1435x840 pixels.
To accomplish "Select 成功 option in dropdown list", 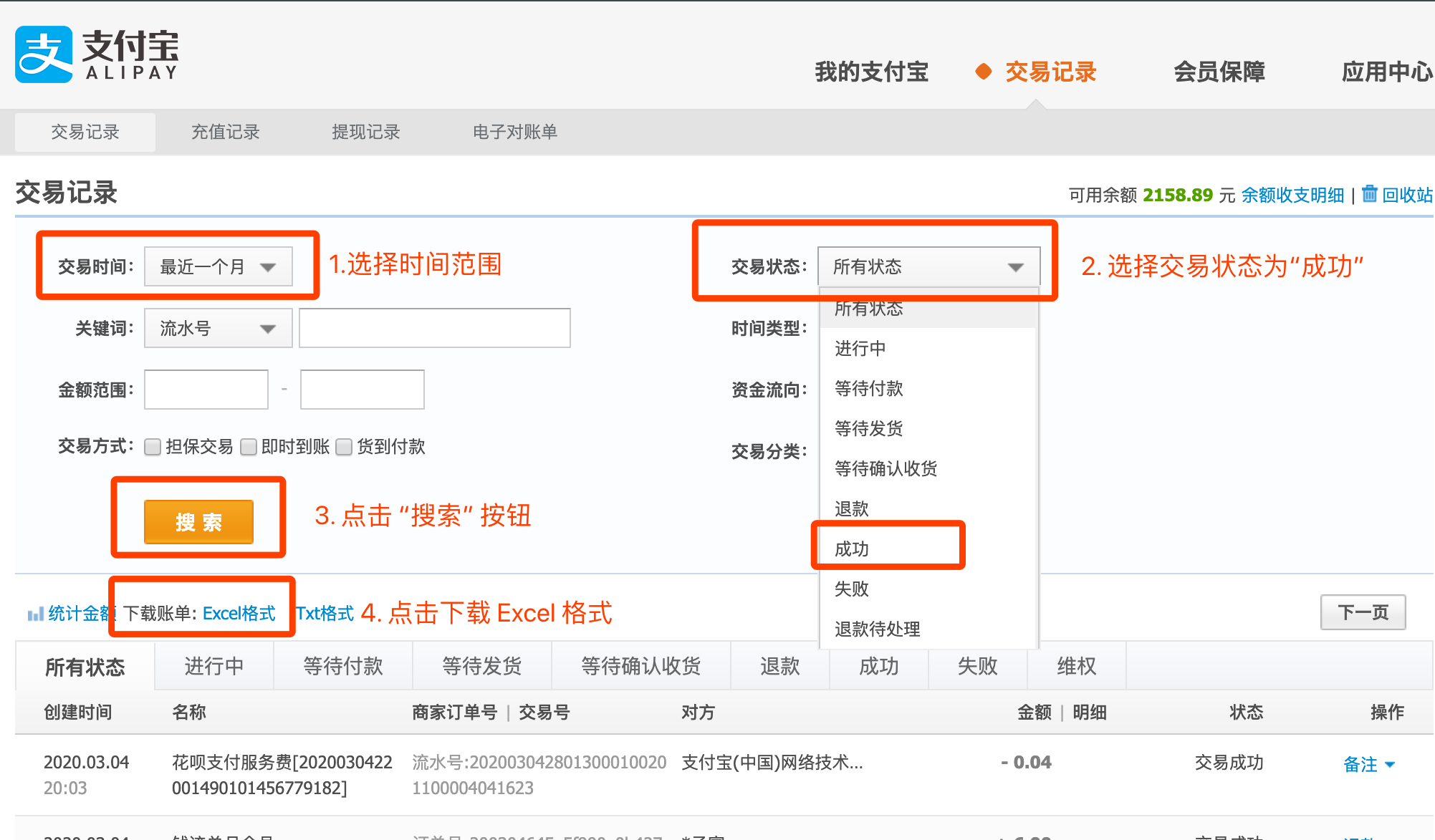I will point(928,549).
